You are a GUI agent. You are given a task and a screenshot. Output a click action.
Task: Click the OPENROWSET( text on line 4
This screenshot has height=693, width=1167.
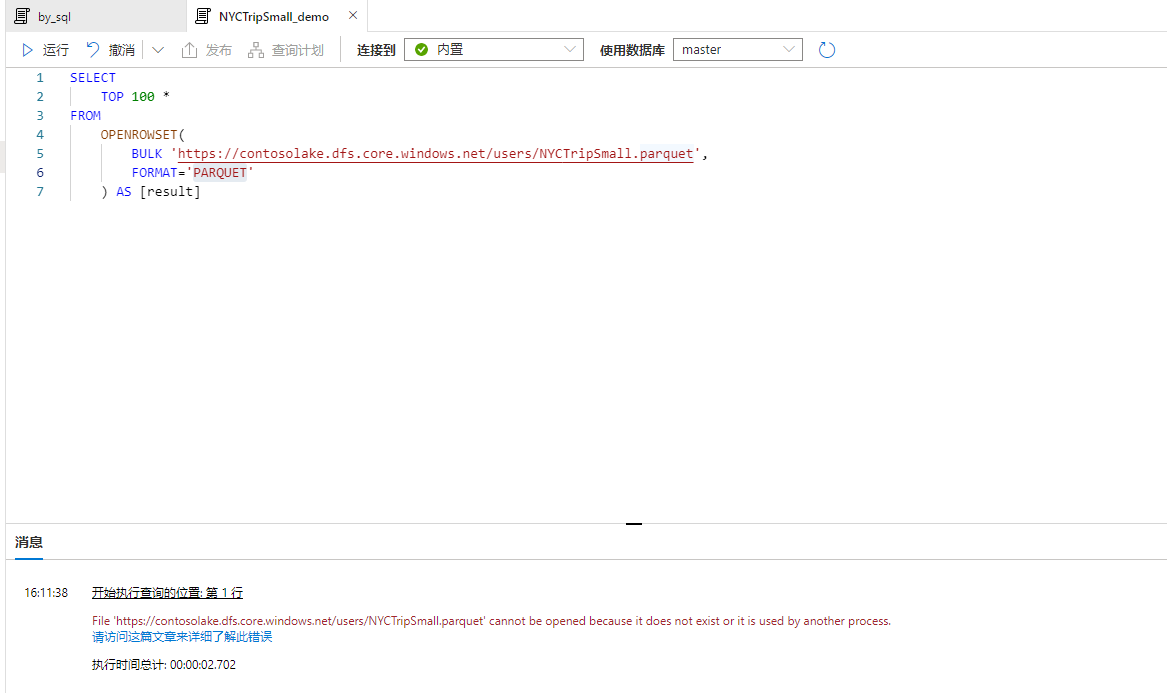[x=143, y=135]
